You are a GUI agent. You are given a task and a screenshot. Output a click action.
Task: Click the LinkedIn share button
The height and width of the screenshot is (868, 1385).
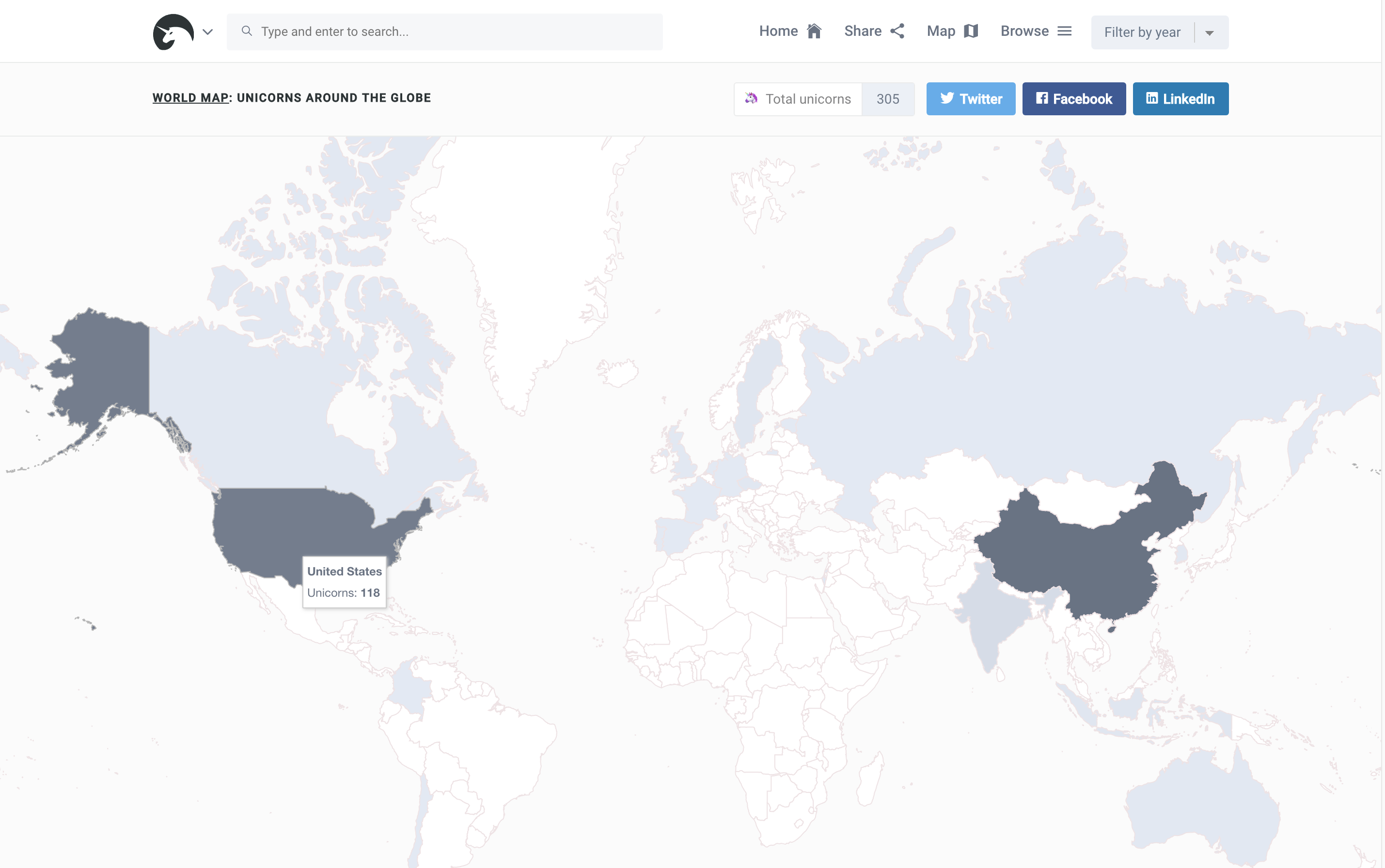tap(1180, 99)
